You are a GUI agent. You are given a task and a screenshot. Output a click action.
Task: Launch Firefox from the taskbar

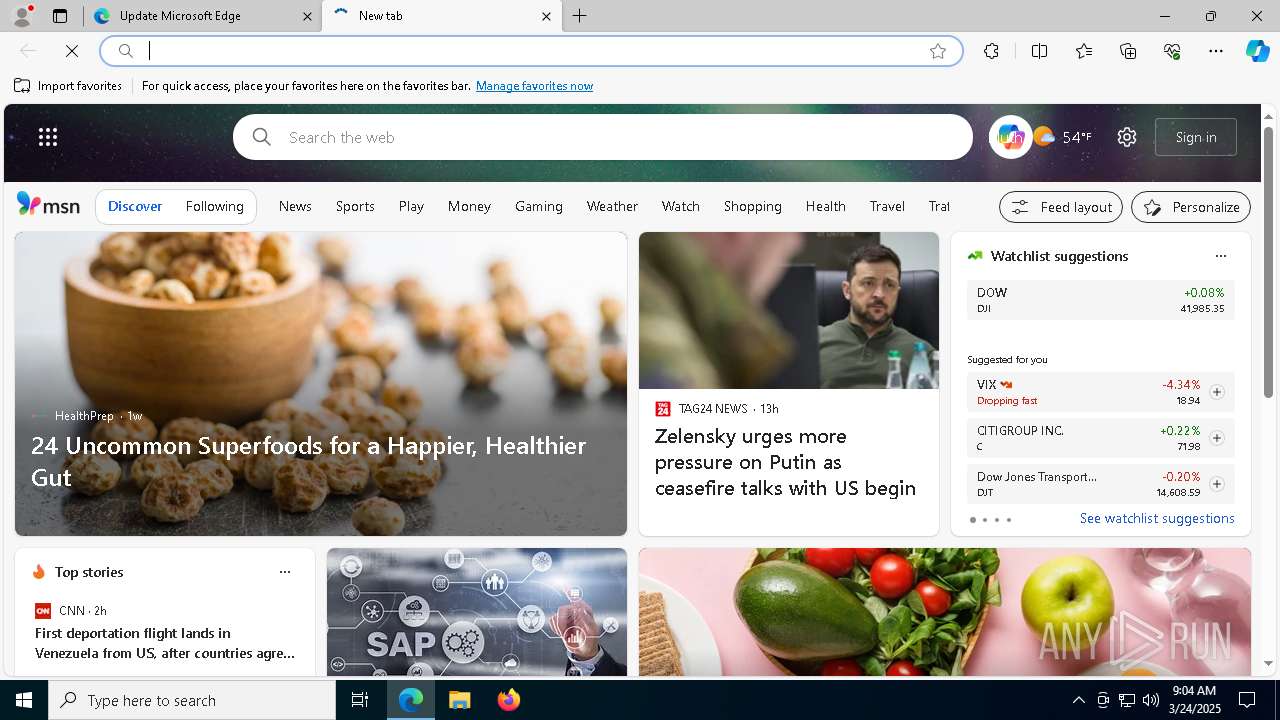[x=508, y=700]
